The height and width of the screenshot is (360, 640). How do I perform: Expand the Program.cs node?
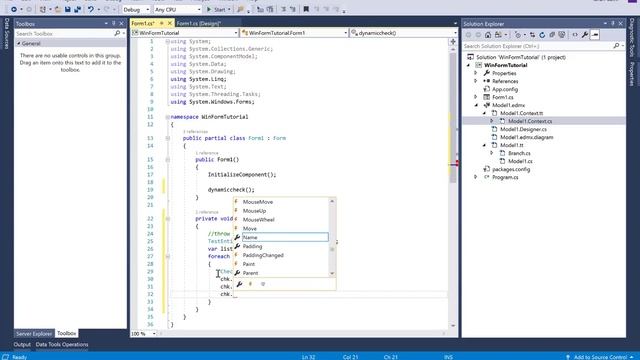click(x=476, y=177)
